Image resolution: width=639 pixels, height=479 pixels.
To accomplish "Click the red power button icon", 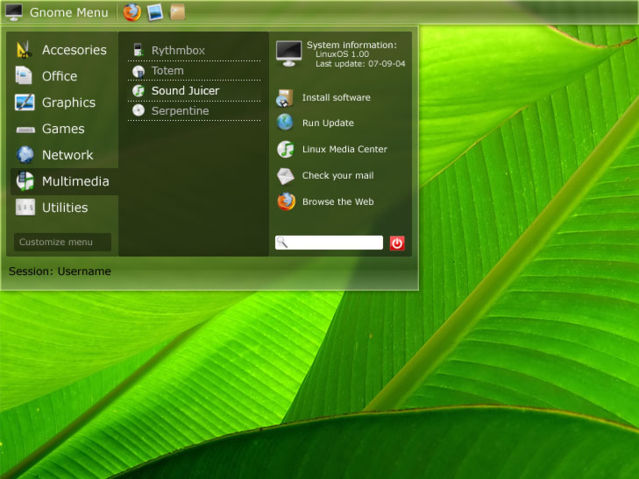I will click(397, 242).
